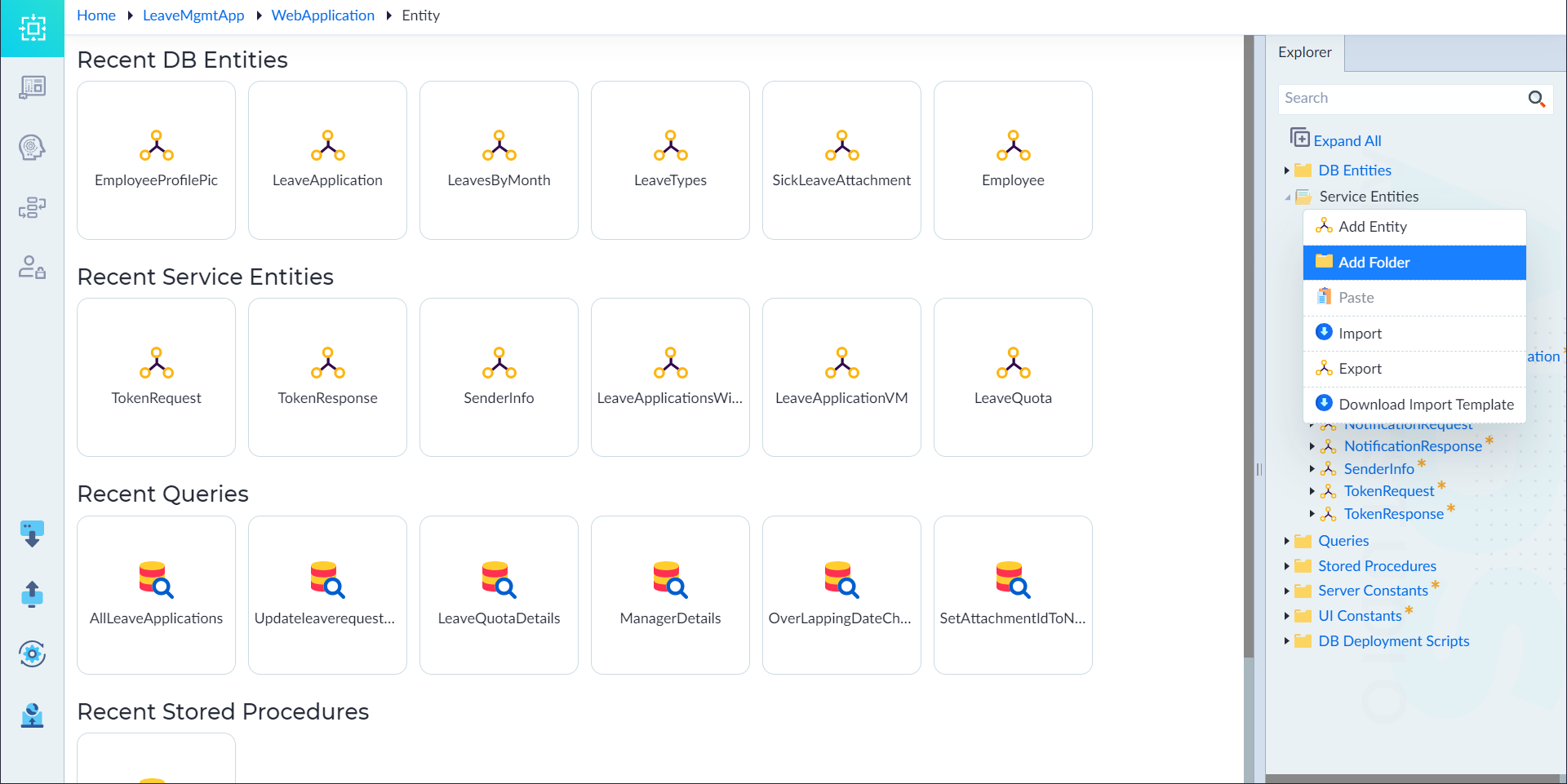1567x784 pixels.
Task: Open the TokenRequest service entity card
Action: (x=156, y=377)
